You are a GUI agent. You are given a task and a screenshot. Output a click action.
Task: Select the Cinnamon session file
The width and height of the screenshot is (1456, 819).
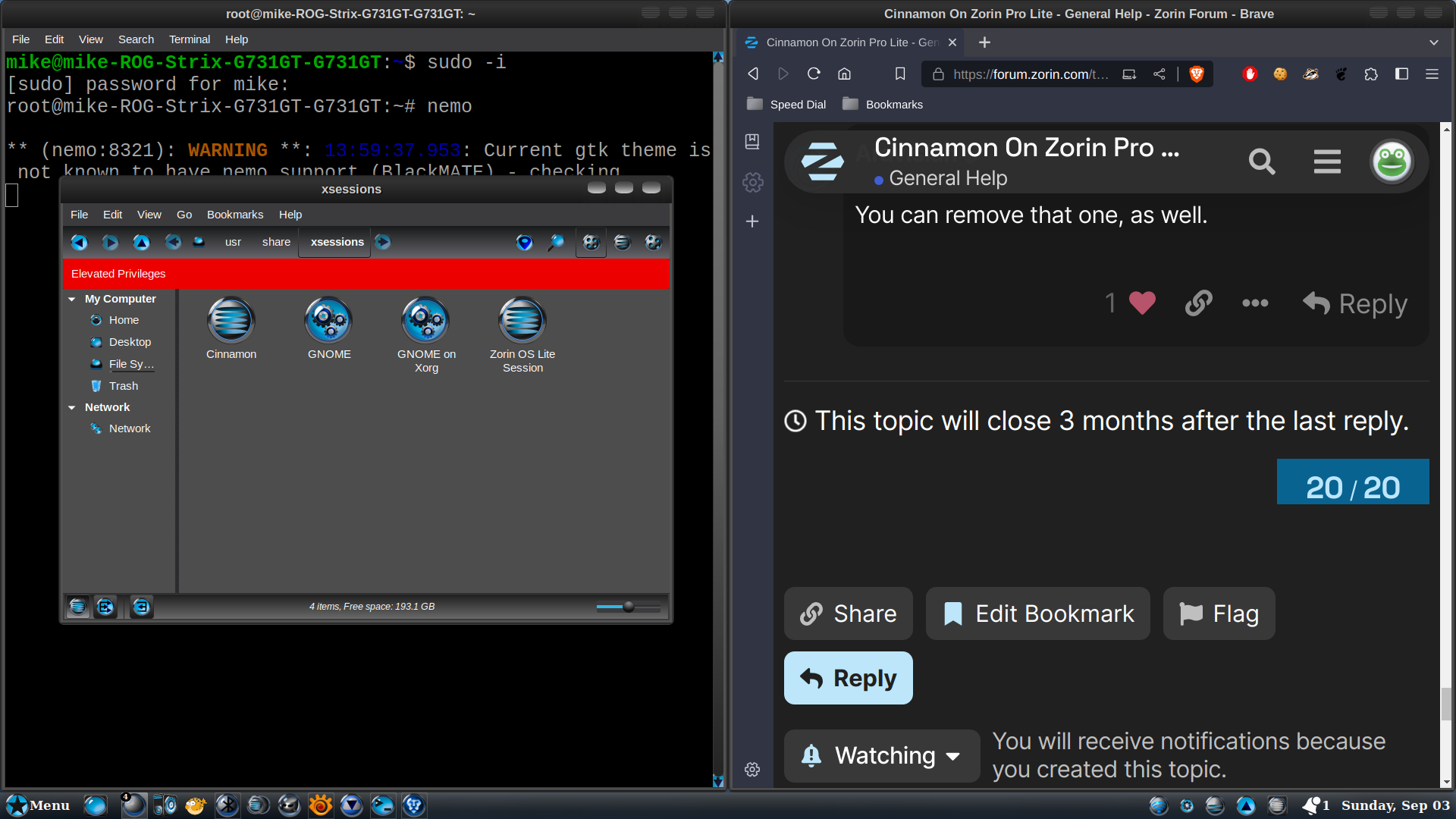coord(231,328)
